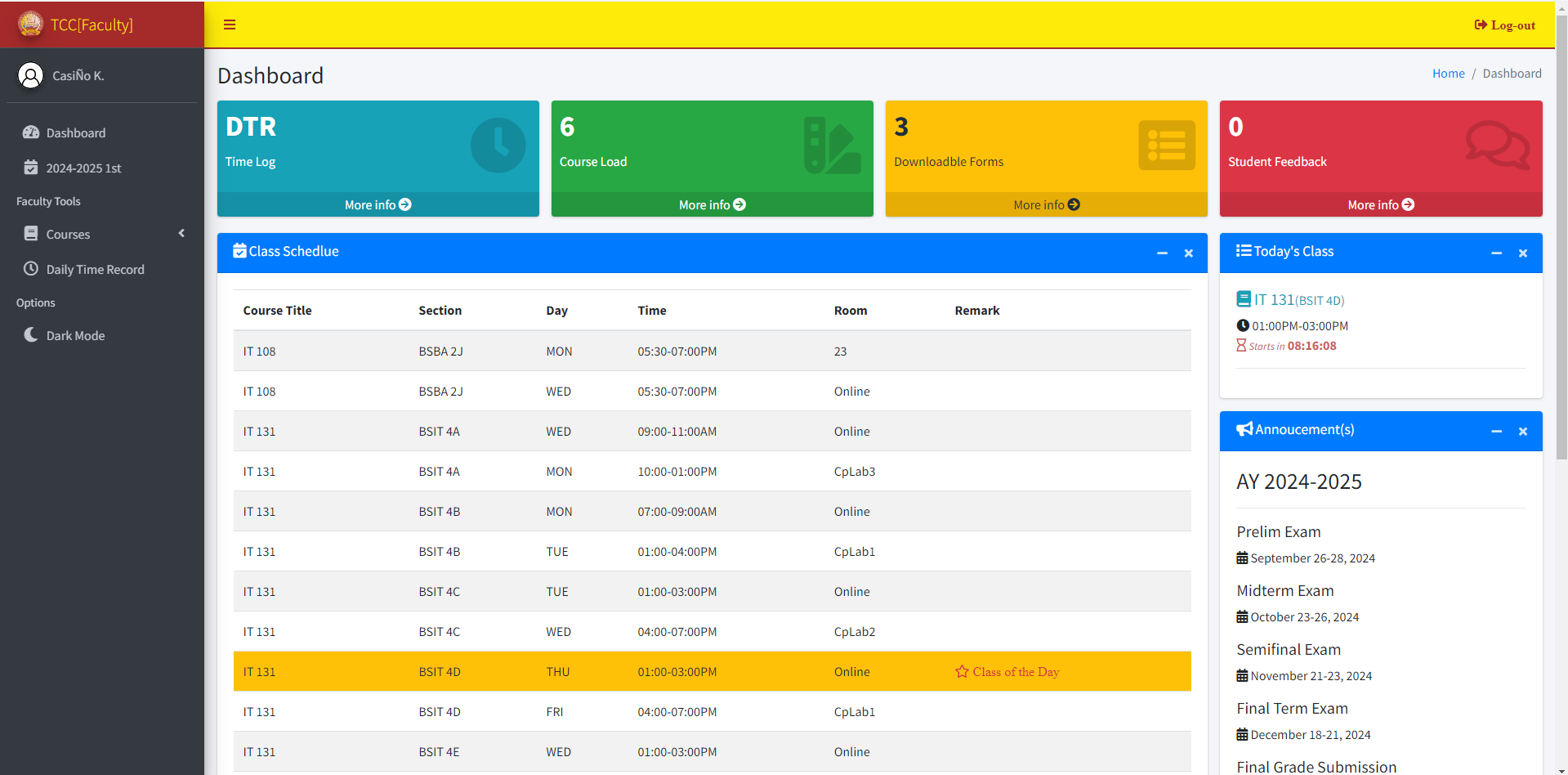1568x775 pixels.
Task: Click the room 23 cell
Action: point(840,352)
